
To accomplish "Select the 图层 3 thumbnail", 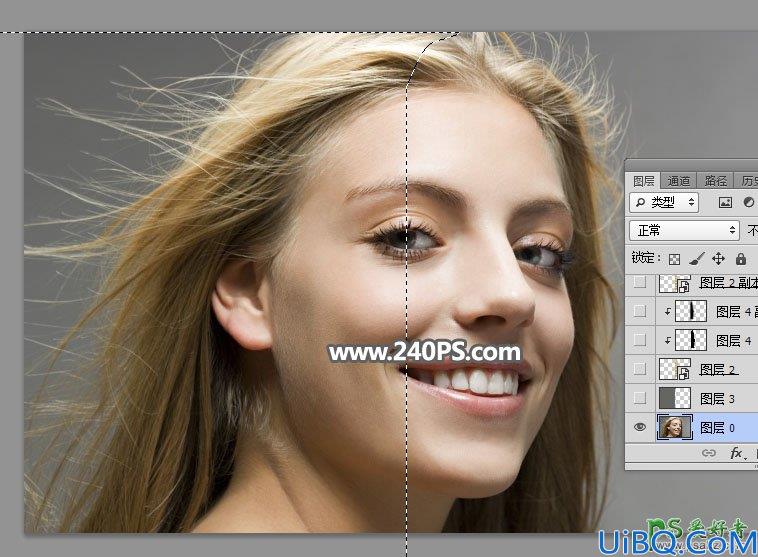I will [674, 398].
